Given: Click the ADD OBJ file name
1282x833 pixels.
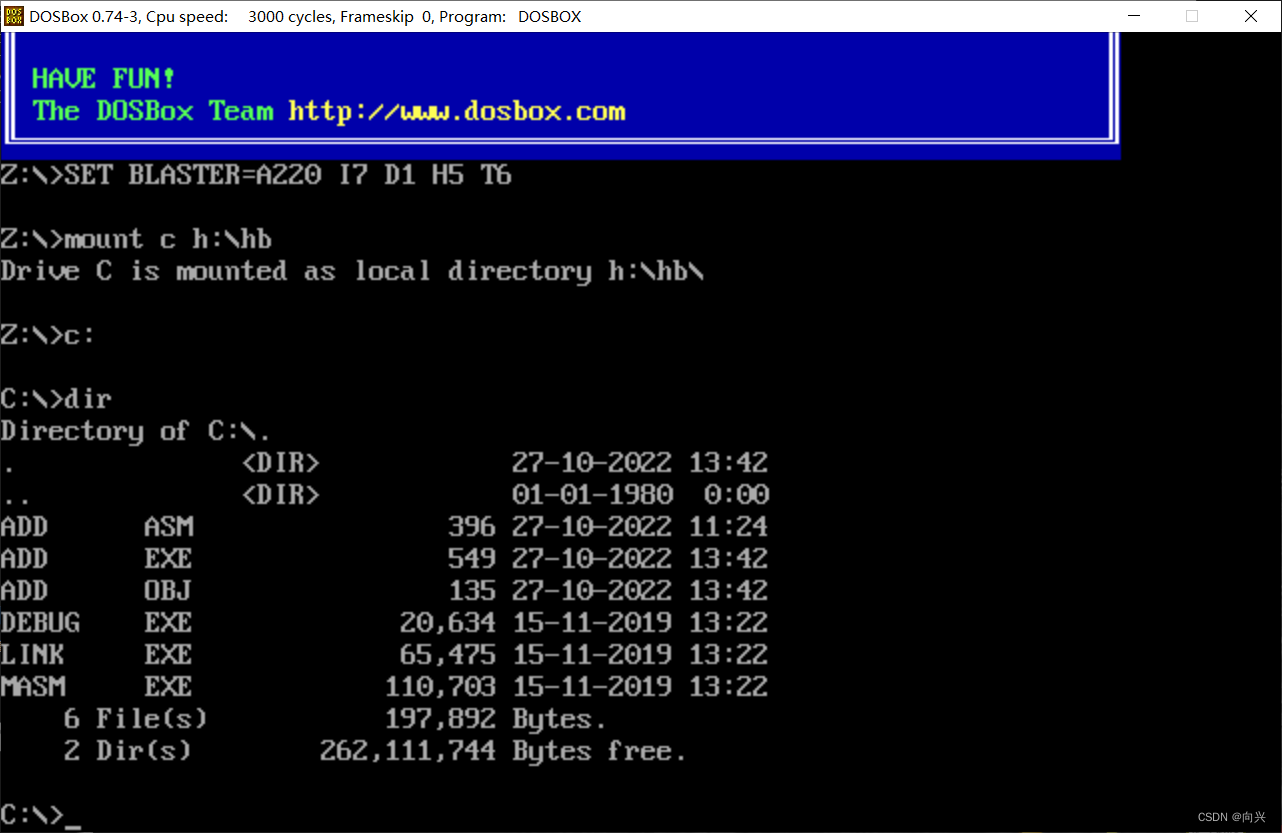Looking at the screenshot, I should (97, 591).
